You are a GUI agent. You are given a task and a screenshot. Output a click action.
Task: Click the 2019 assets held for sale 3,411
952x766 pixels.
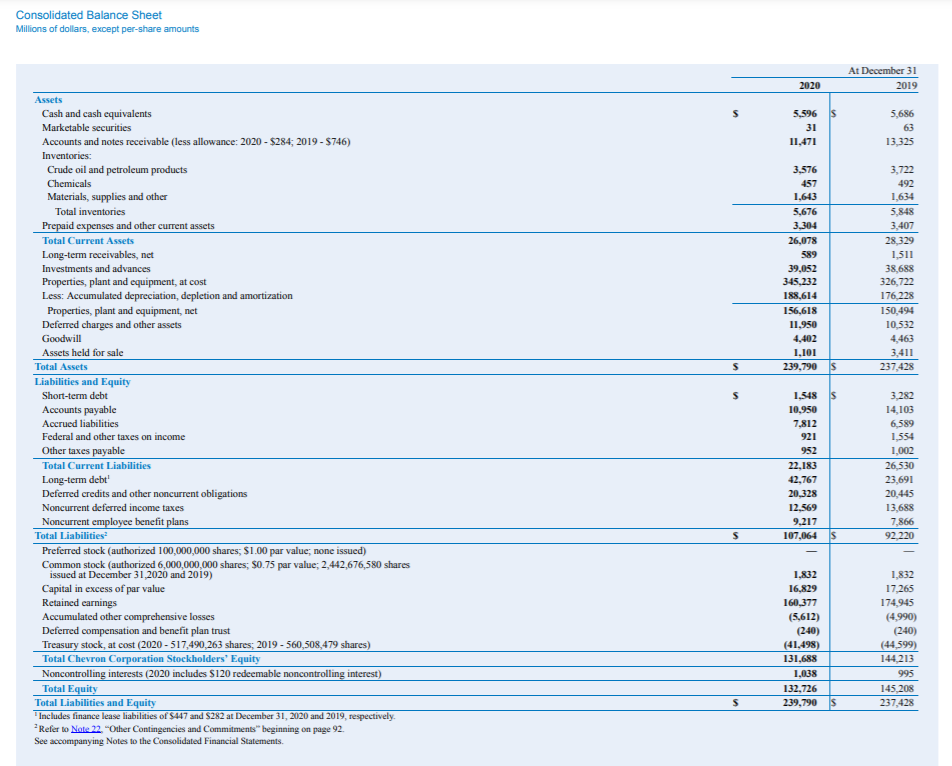pyautogui.click(x=902, y=353)
